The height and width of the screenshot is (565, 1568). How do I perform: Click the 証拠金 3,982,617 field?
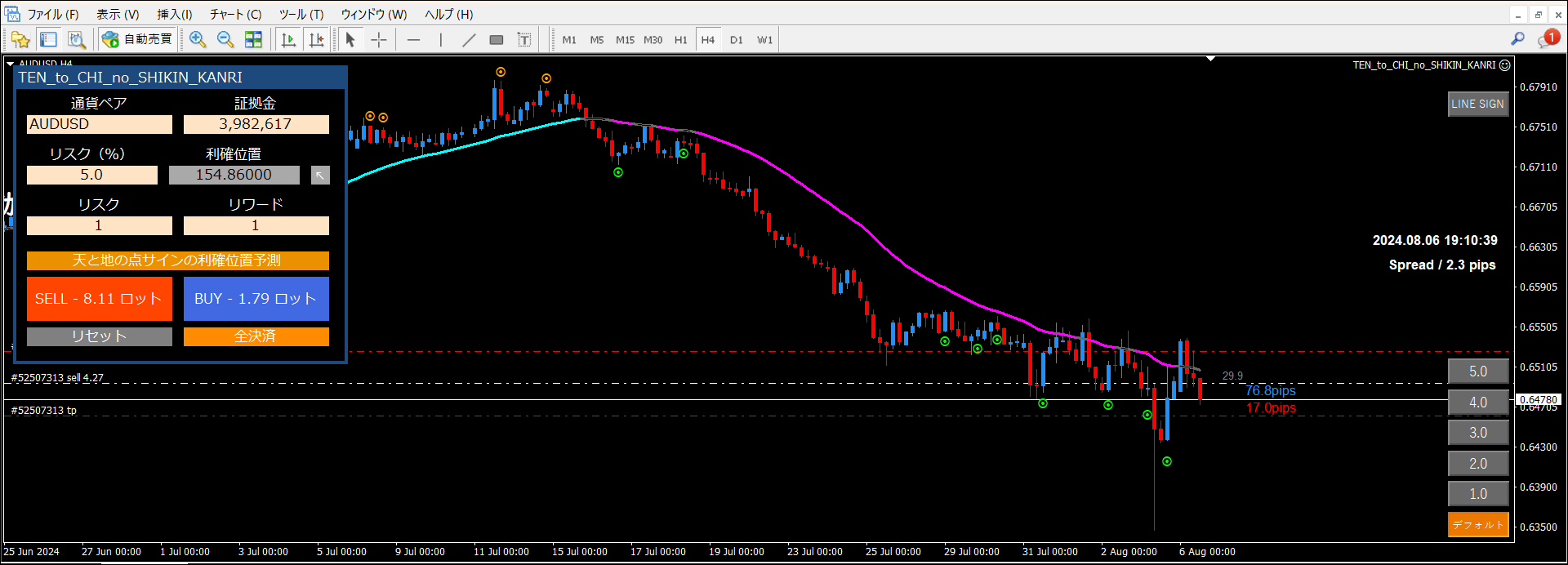click(256, 124)
